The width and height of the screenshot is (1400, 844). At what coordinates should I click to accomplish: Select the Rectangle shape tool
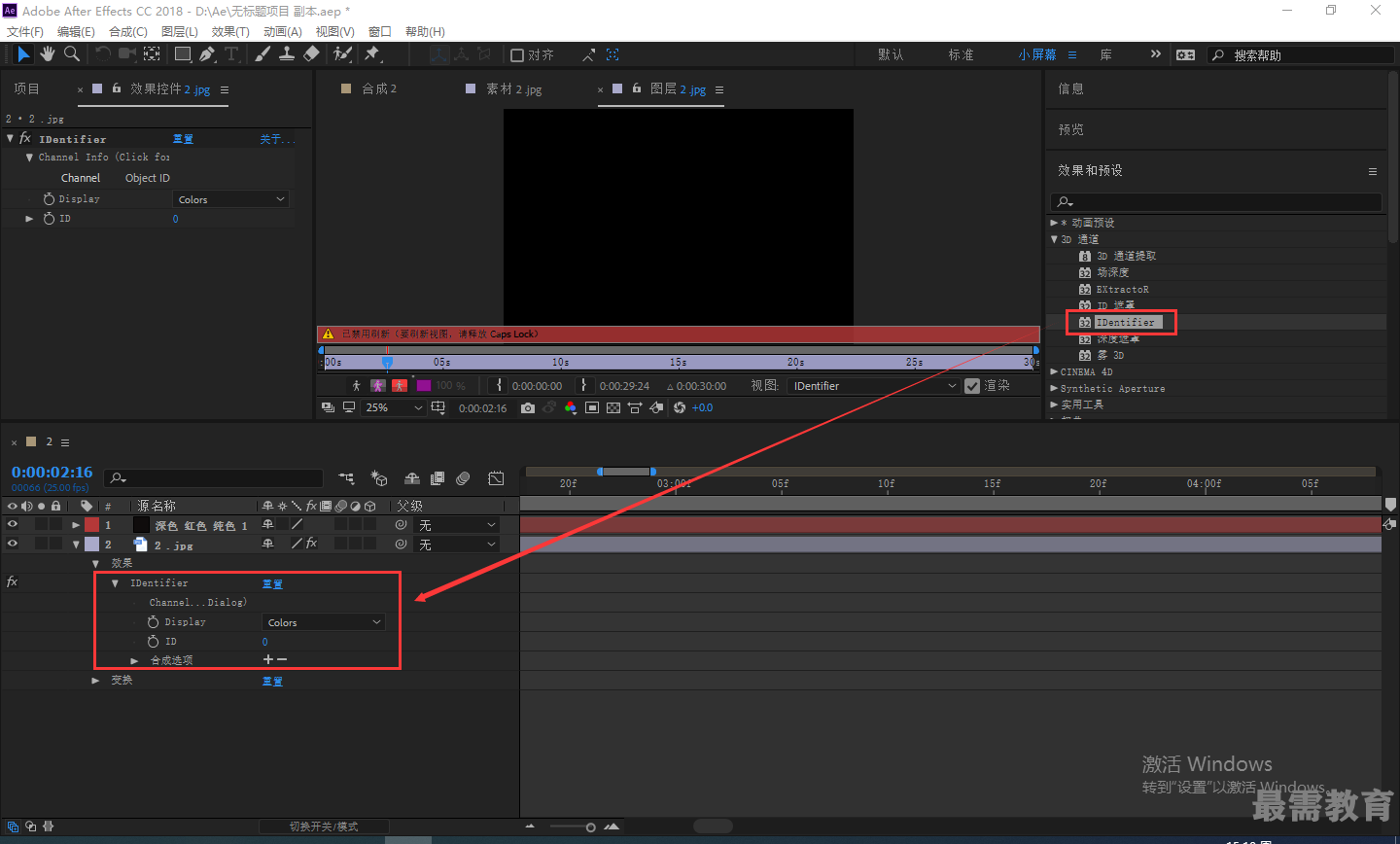[x=182, y=54]
